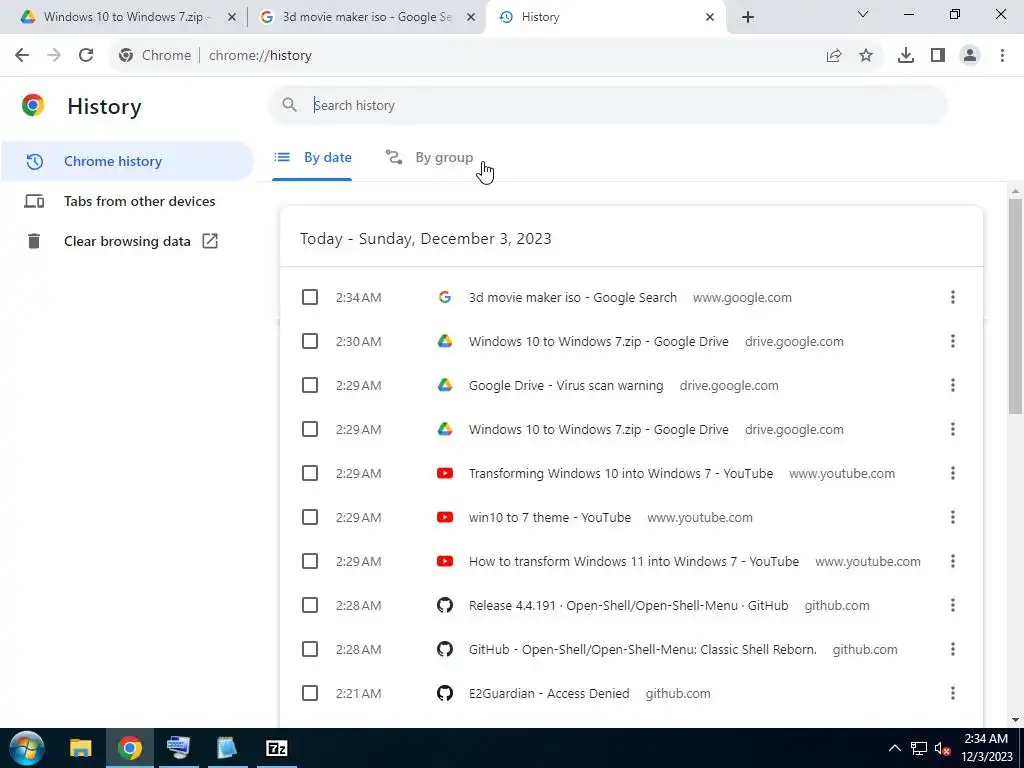Open Chrome's three-dot main menu
The width and height of the screenshot is (1024, 768).
1002,56
